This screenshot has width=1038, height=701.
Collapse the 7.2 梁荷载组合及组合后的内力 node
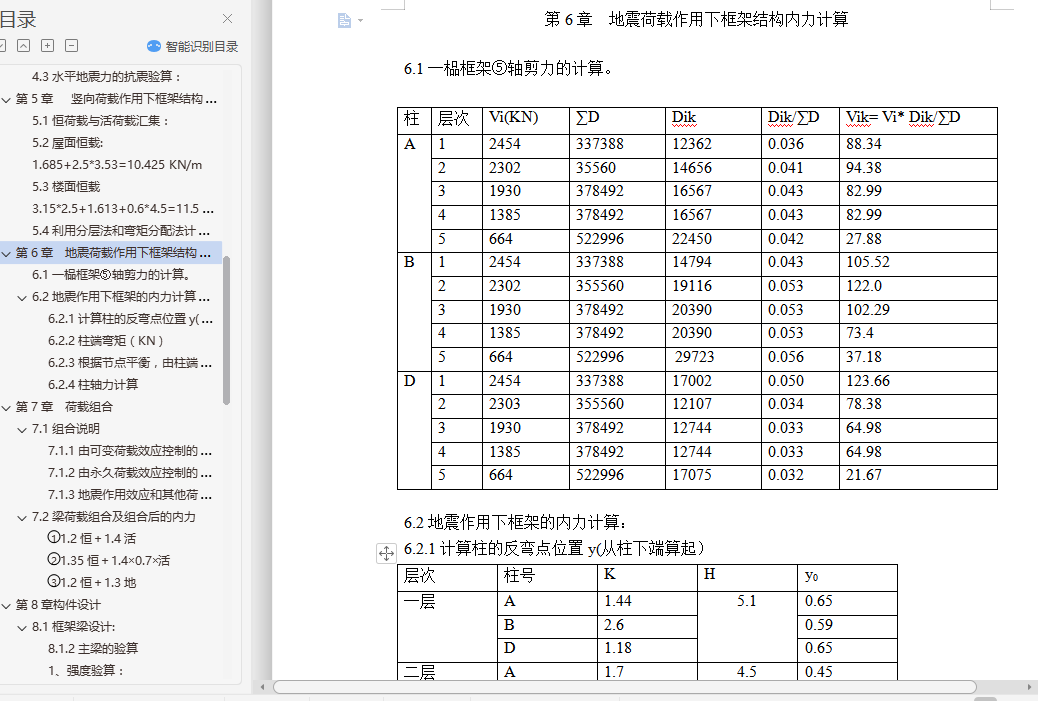point(22,518)
